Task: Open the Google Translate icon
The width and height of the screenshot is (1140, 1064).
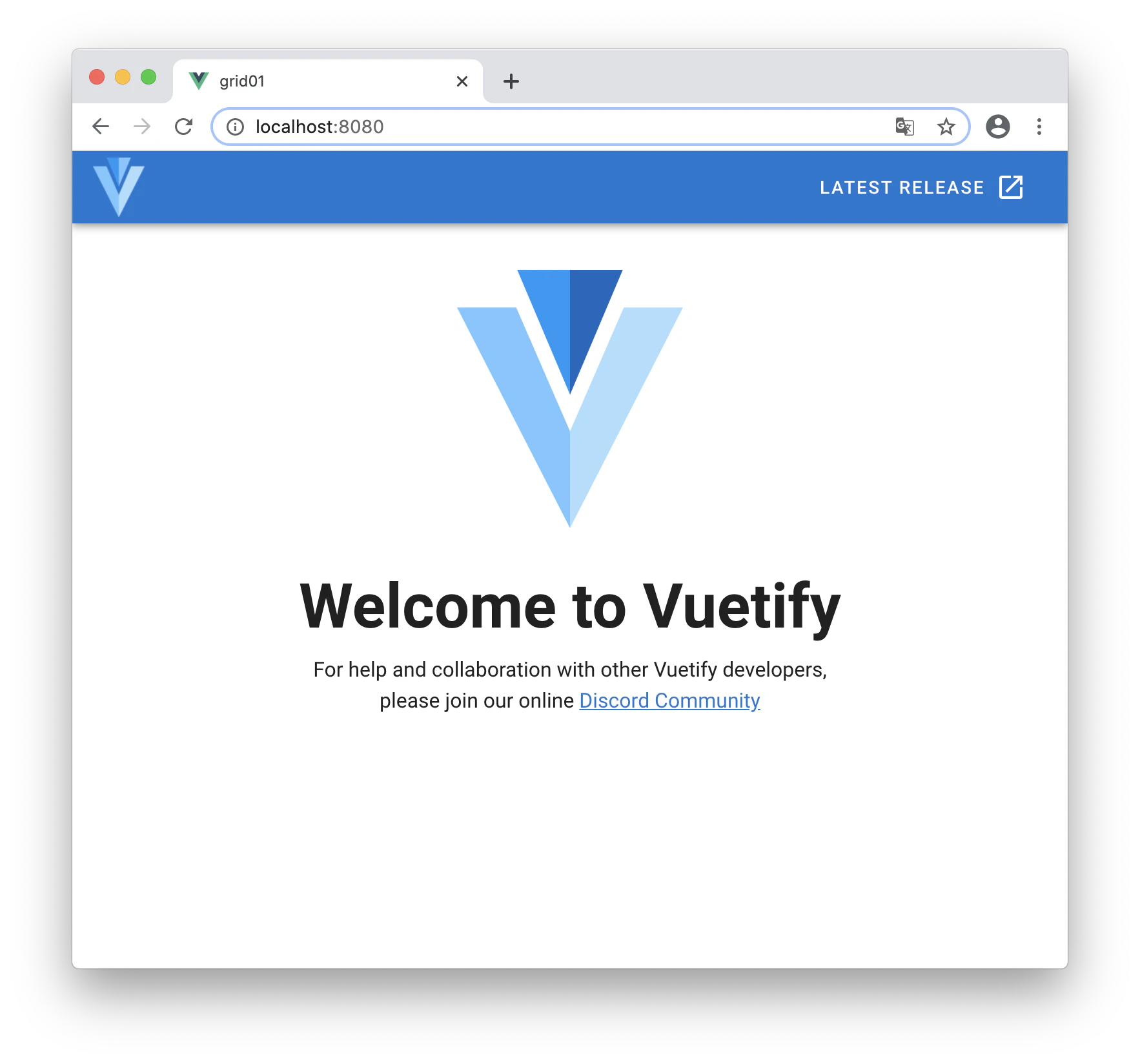Action: tap(905, 127)
